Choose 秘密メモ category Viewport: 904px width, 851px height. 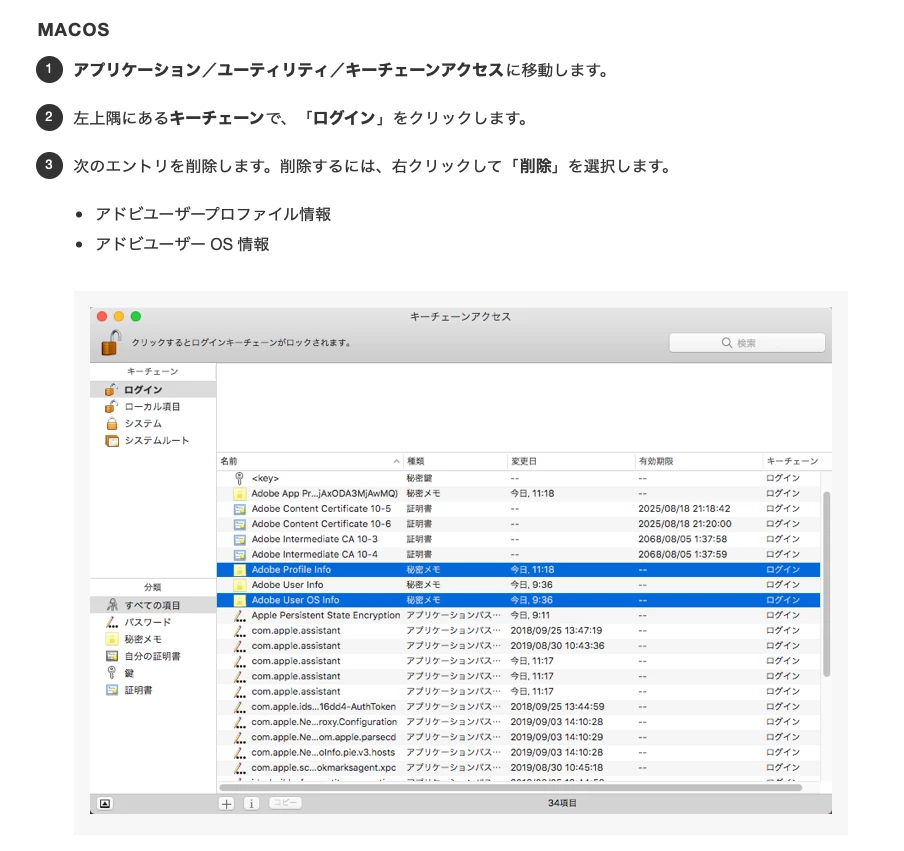153,639
